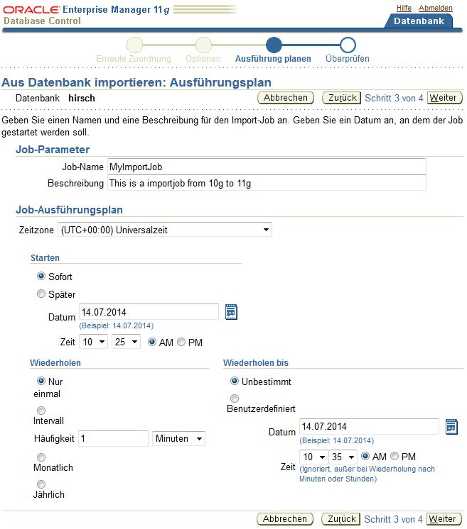Click the Wiederholen bis Datum field
Viewport: 467px width, 529px height.
[369, 427]
